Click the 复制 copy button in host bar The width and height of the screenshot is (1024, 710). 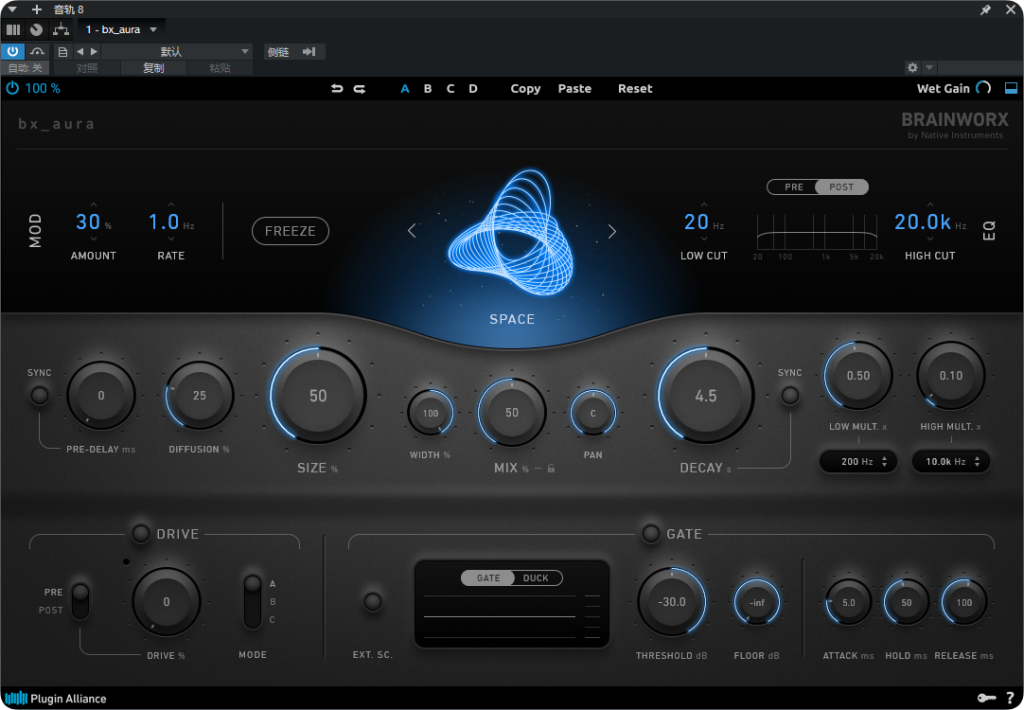tap(153, 68)
